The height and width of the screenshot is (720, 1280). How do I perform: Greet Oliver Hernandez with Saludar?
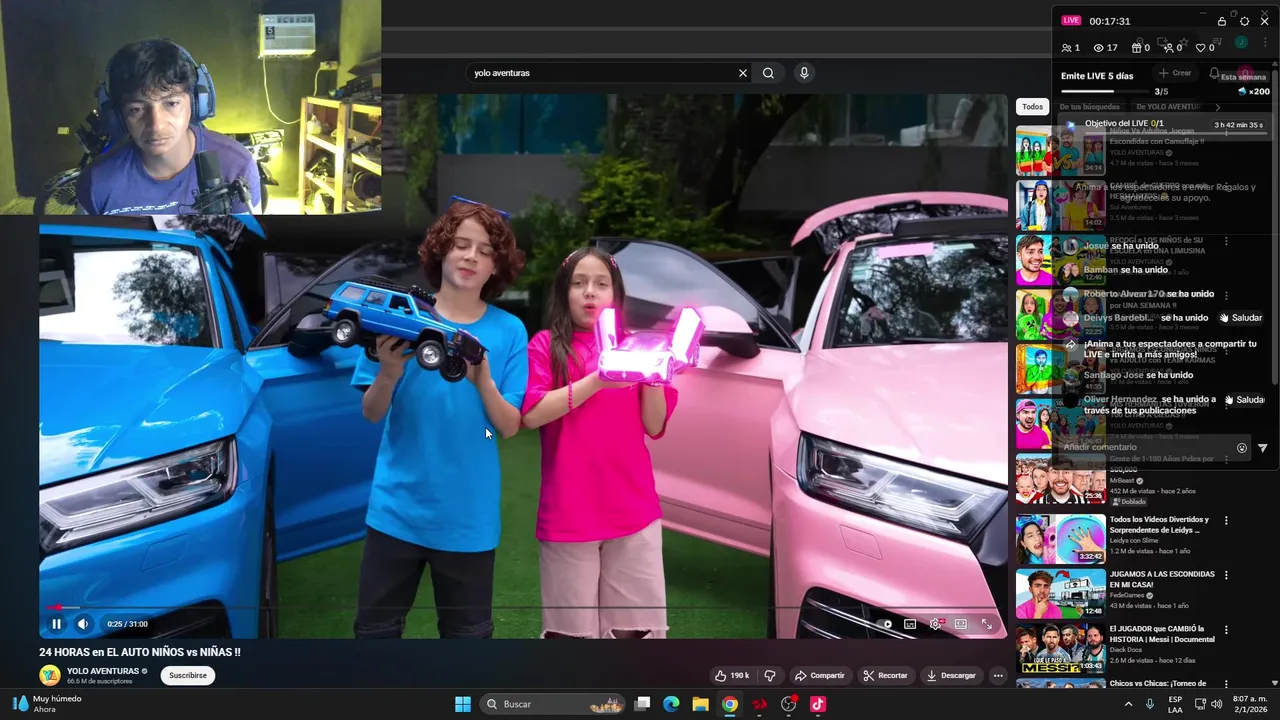(x=1246, y=400)
